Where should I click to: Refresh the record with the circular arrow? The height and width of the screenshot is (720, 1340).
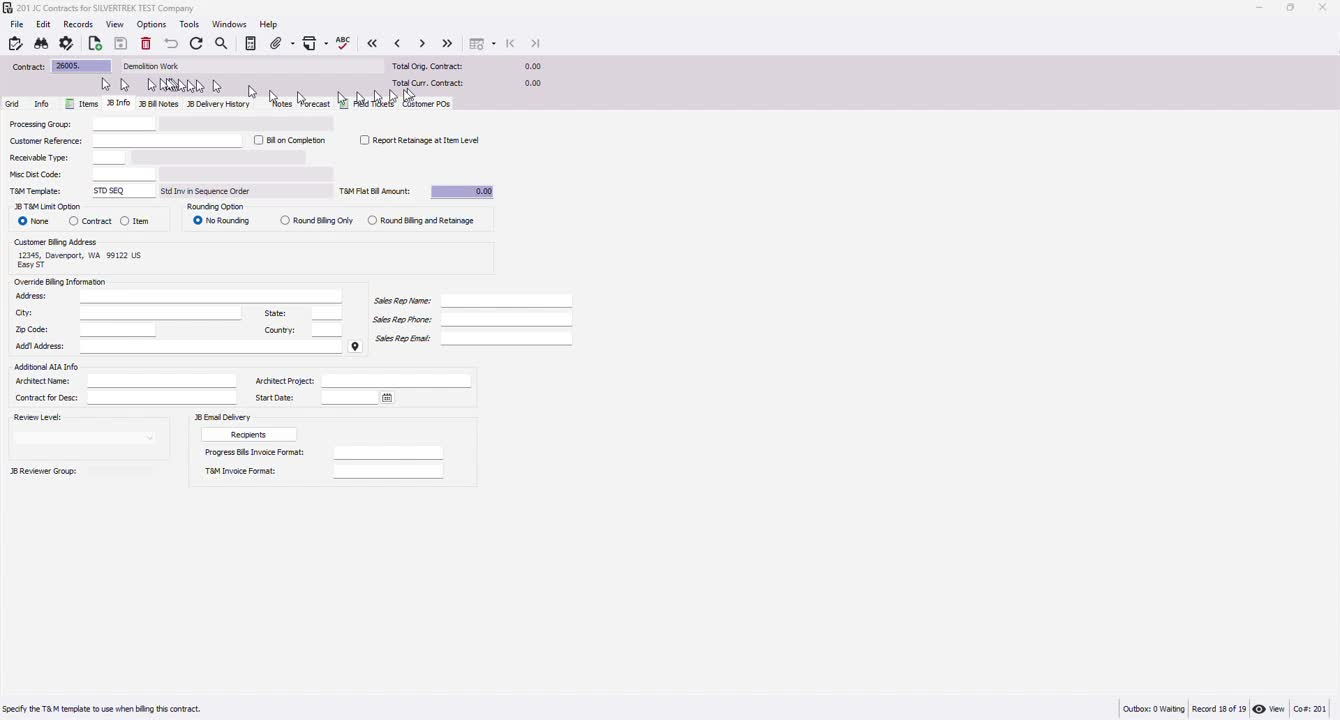coord(196,44)
